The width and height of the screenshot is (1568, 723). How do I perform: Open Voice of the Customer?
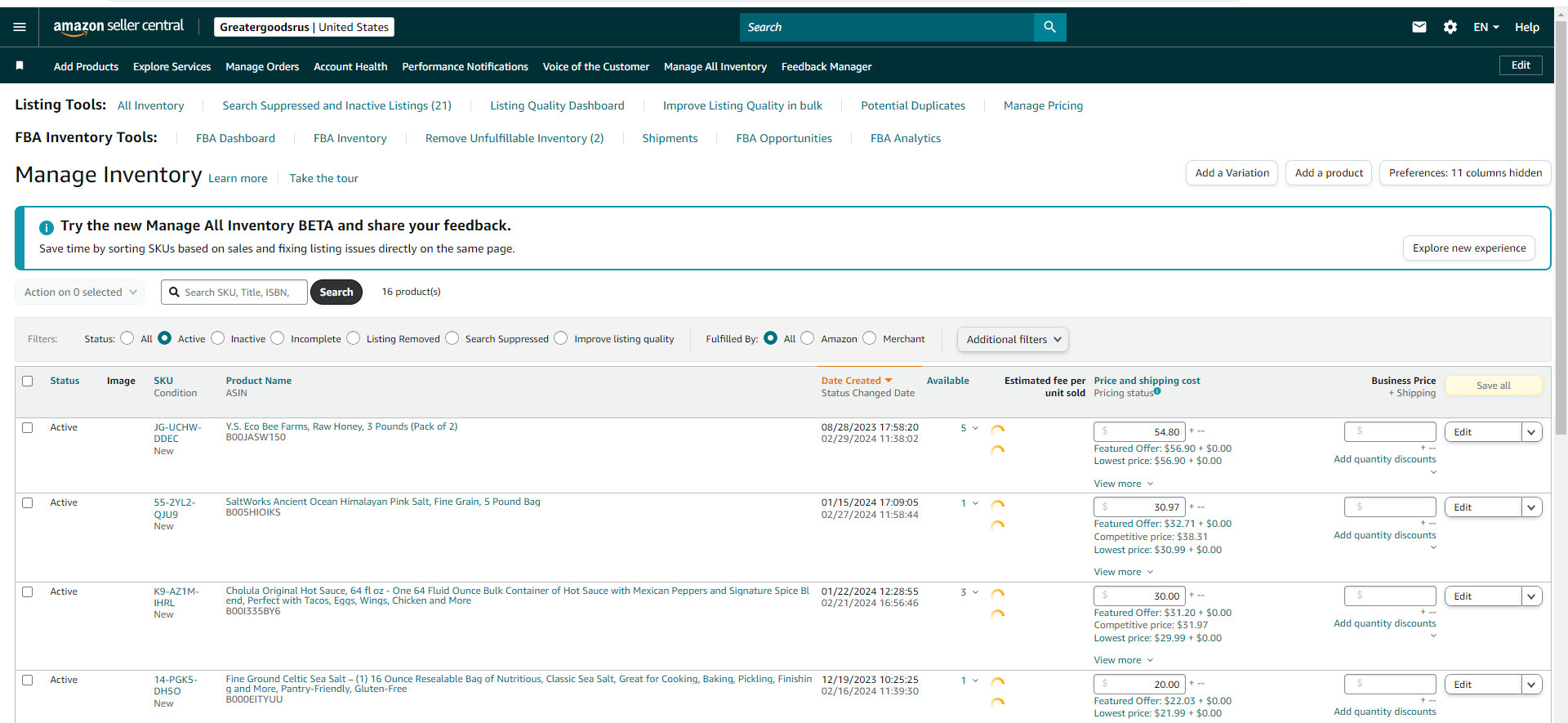pyautogui.click(x=596, y=66)
